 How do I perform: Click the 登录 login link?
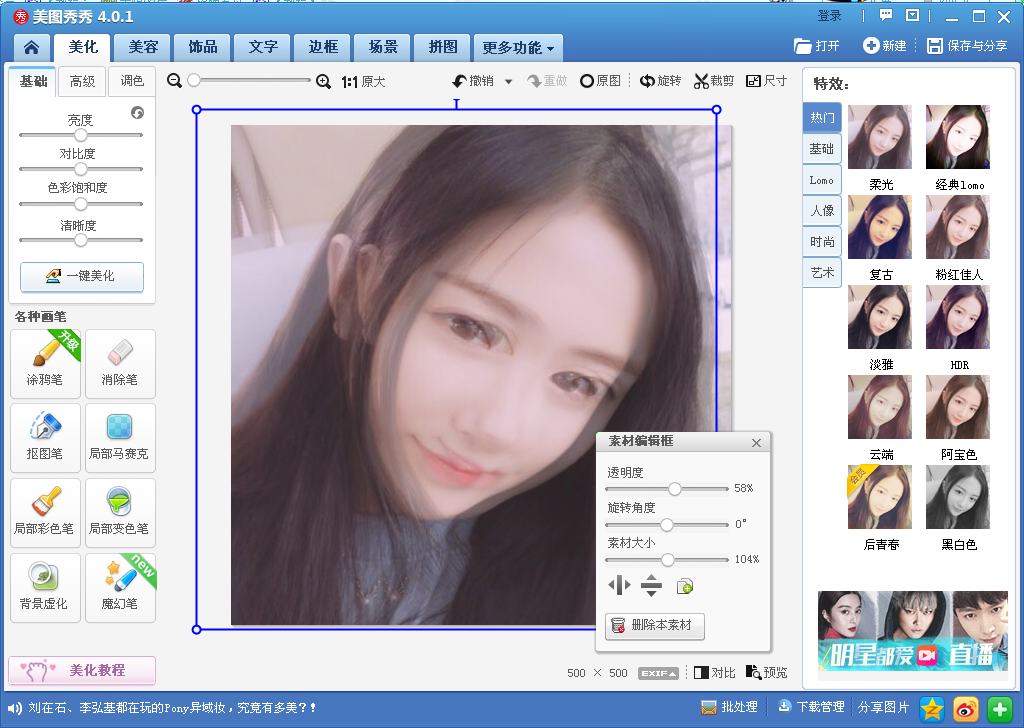pos(829,16)
